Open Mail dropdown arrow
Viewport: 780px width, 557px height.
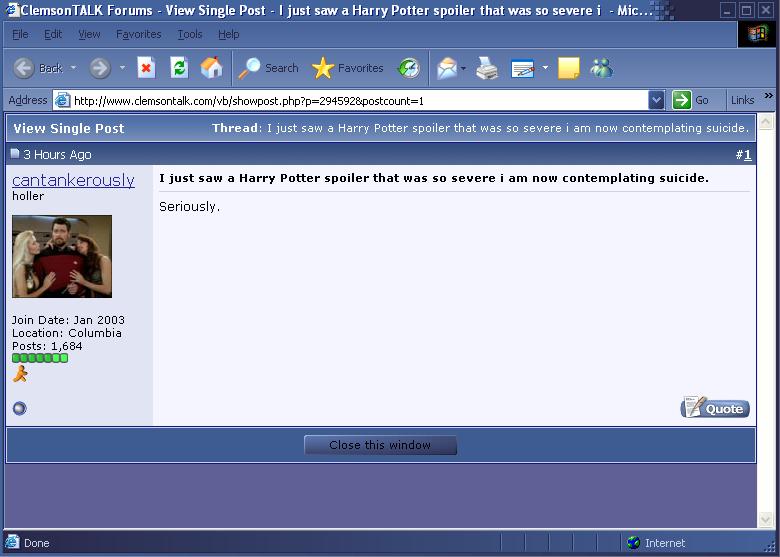(x=464, y=68)
